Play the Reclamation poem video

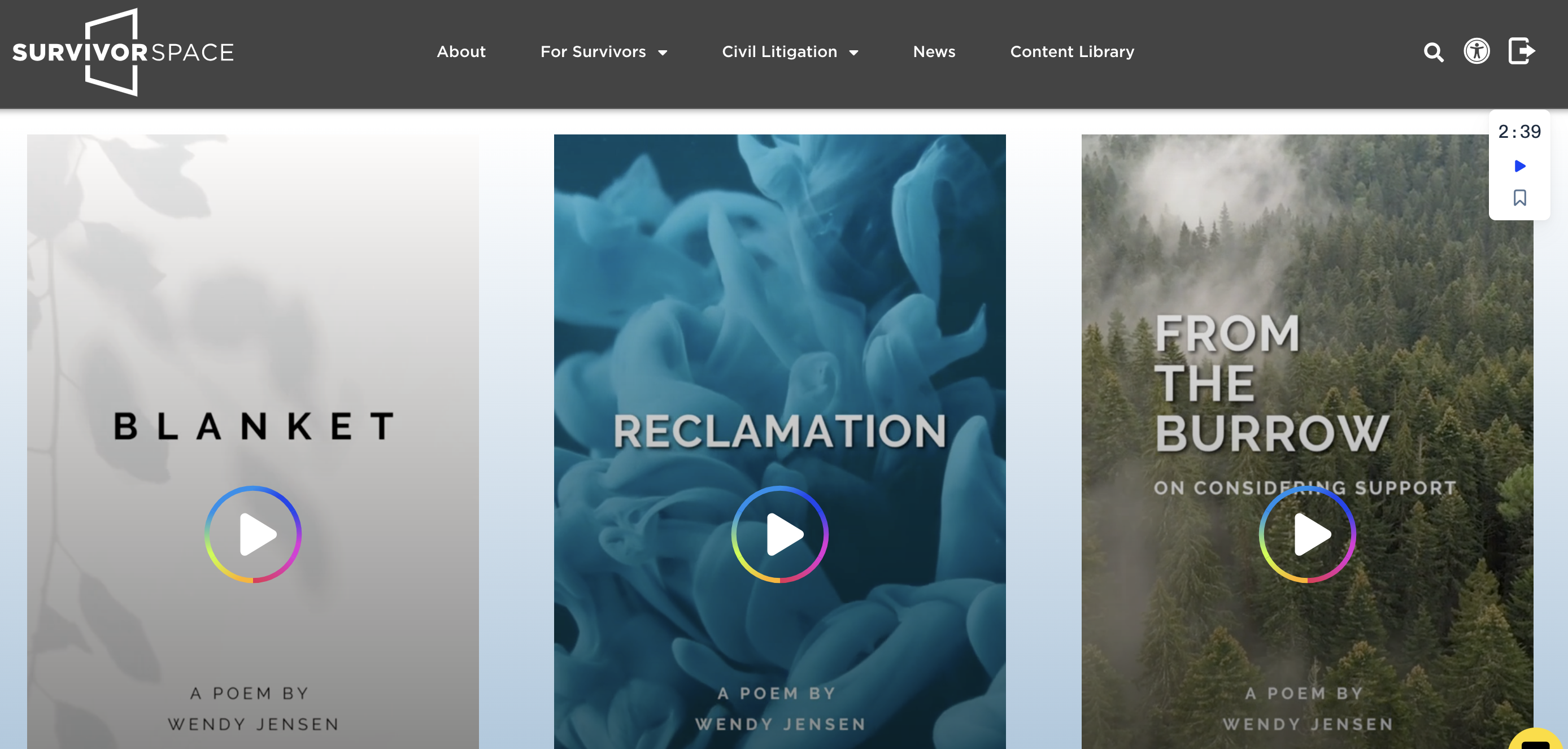[779, 534]
